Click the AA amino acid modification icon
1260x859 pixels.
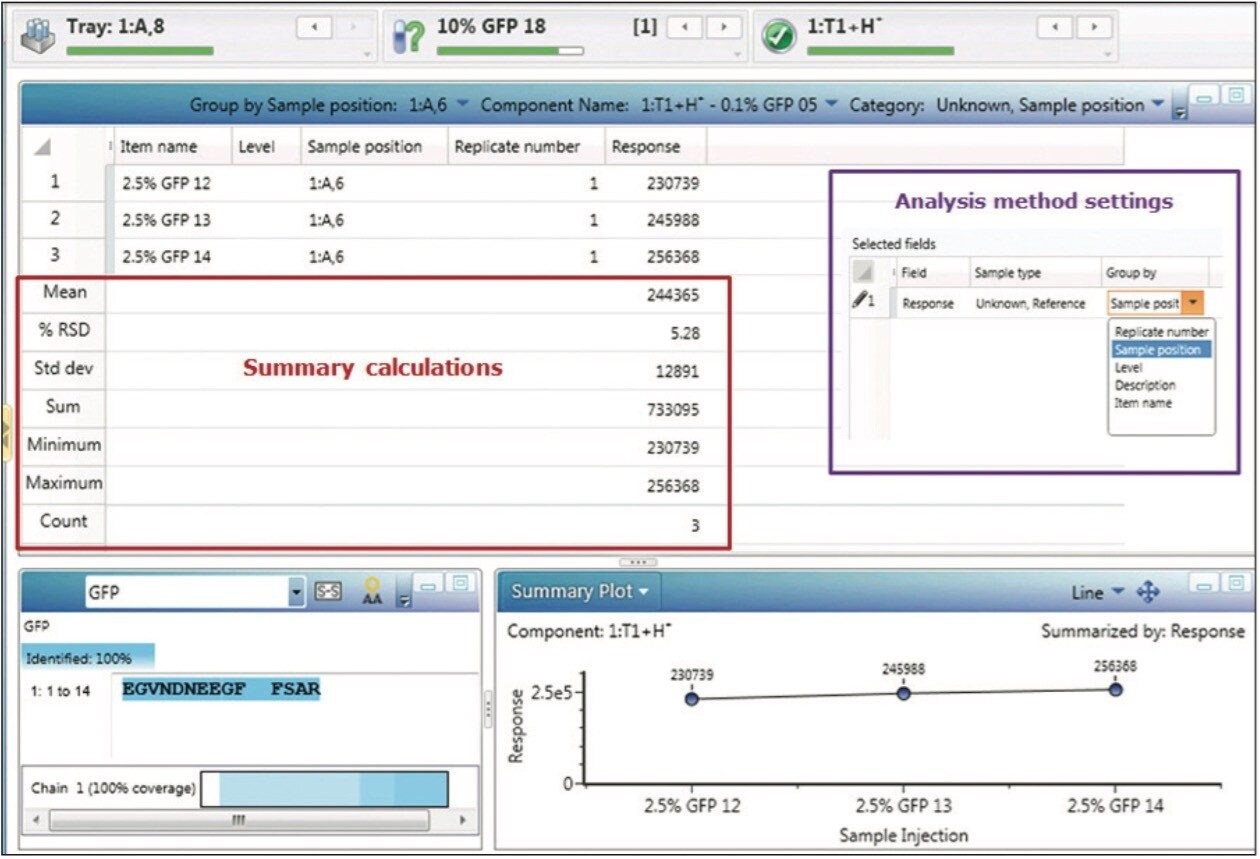coord(372,592)
